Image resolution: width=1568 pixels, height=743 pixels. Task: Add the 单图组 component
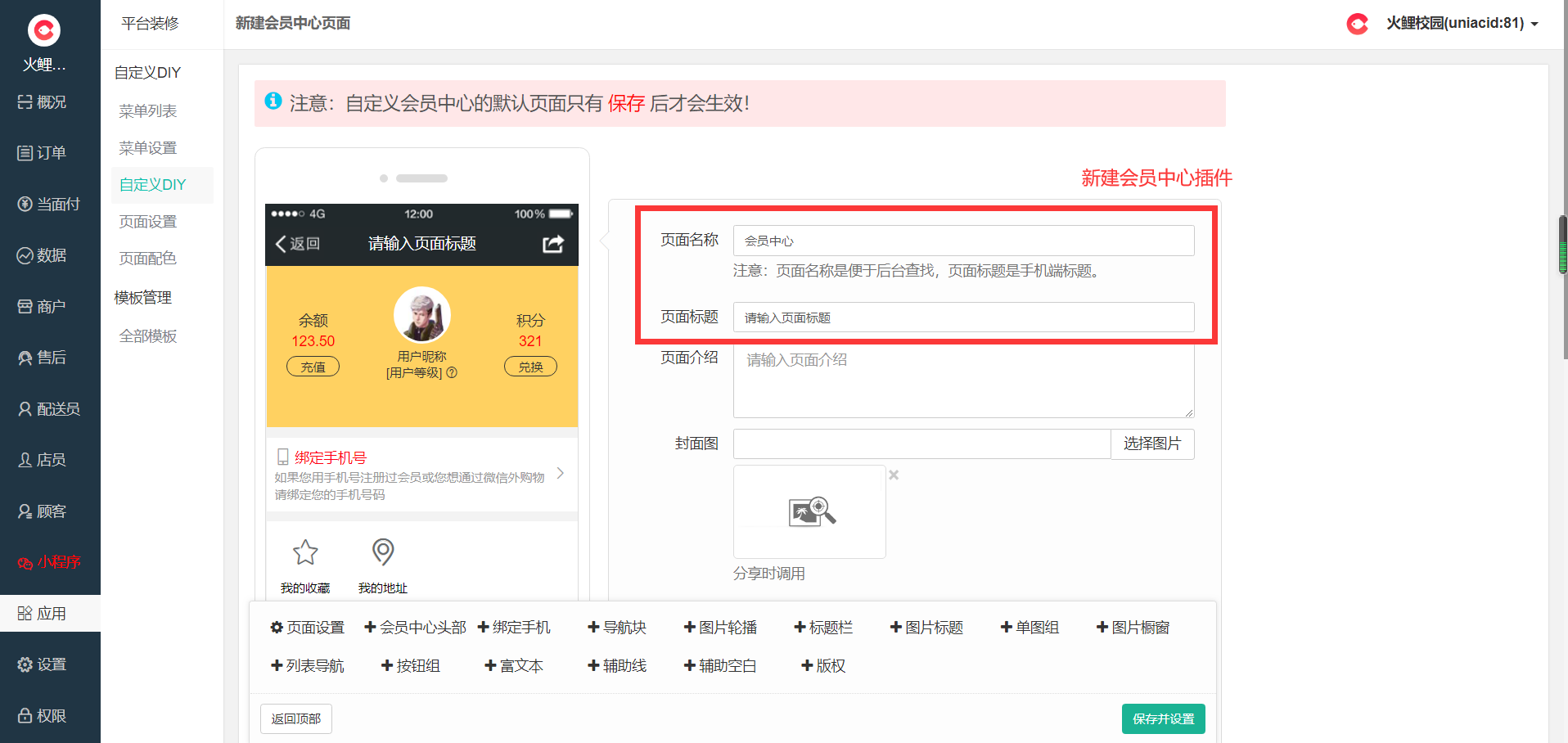point(1030,628)
